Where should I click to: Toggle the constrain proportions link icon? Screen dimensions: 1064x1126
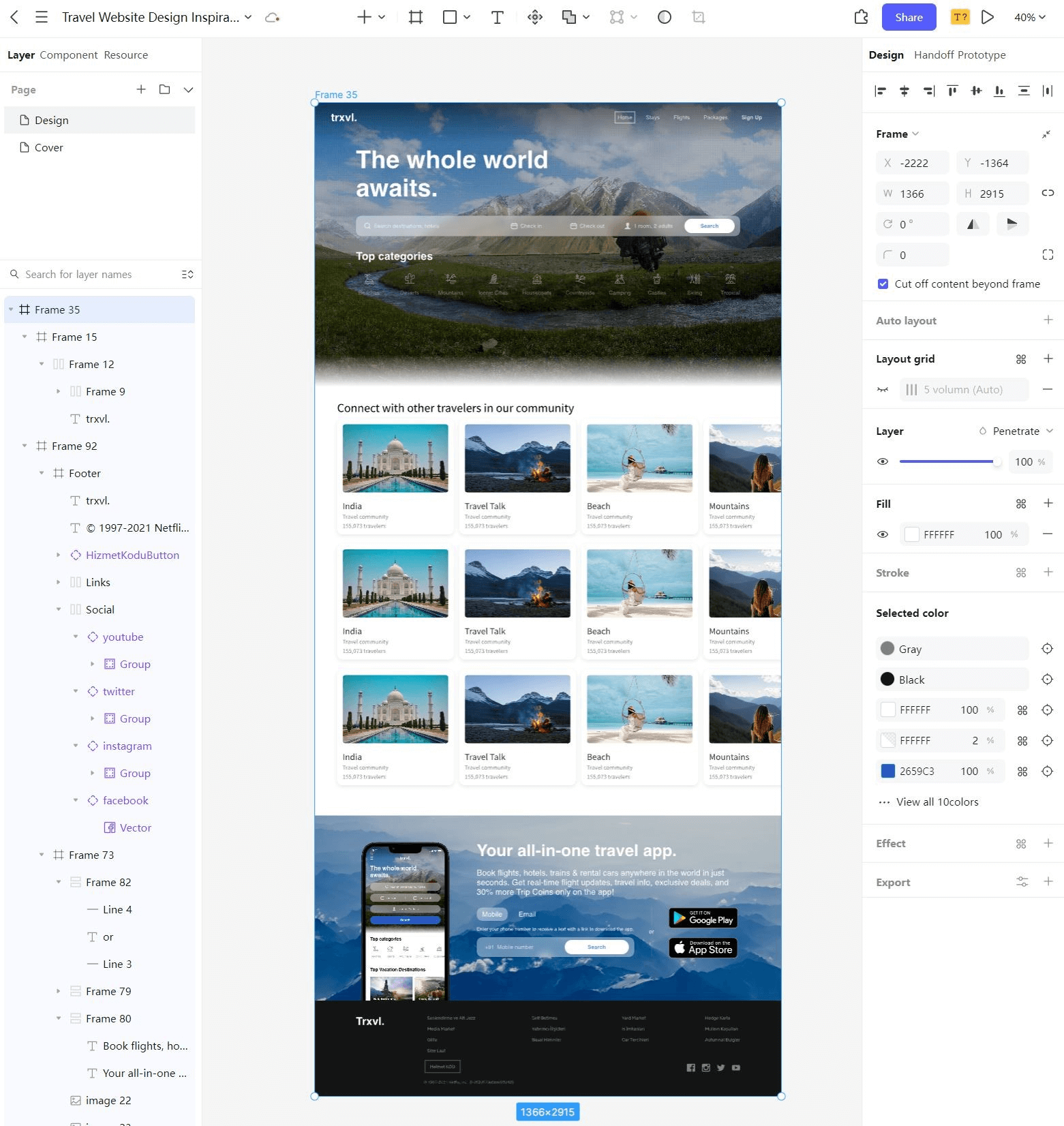1048,193
